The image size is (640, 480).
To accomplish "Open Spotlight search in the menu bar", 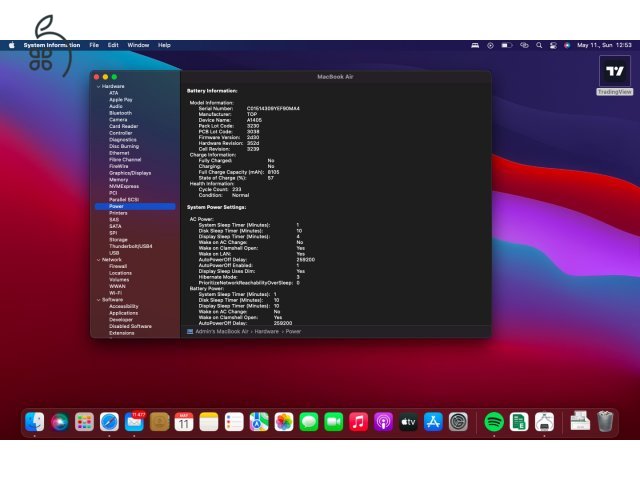I will coord(539,45).
